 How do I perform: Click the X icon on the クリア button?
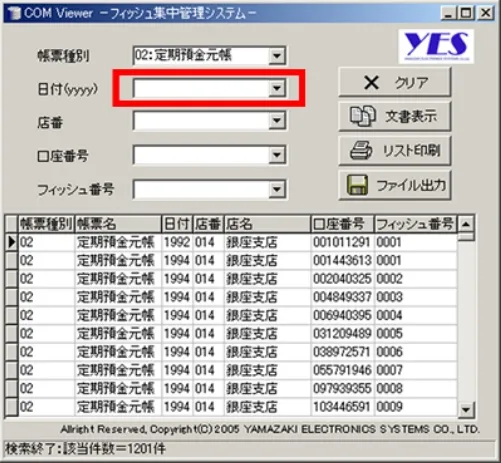click(x=371, y=82)
